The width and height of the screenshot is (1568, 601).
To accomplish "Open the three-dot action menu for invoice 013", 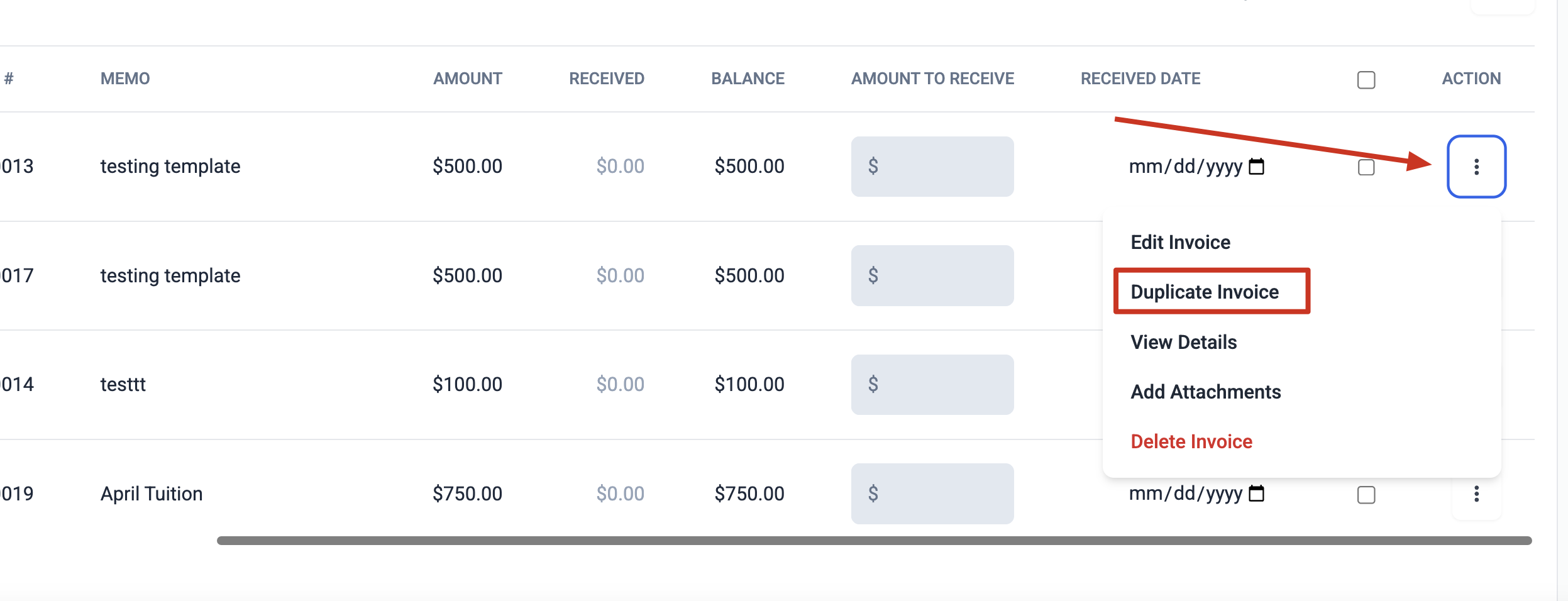I will 1476,167.
